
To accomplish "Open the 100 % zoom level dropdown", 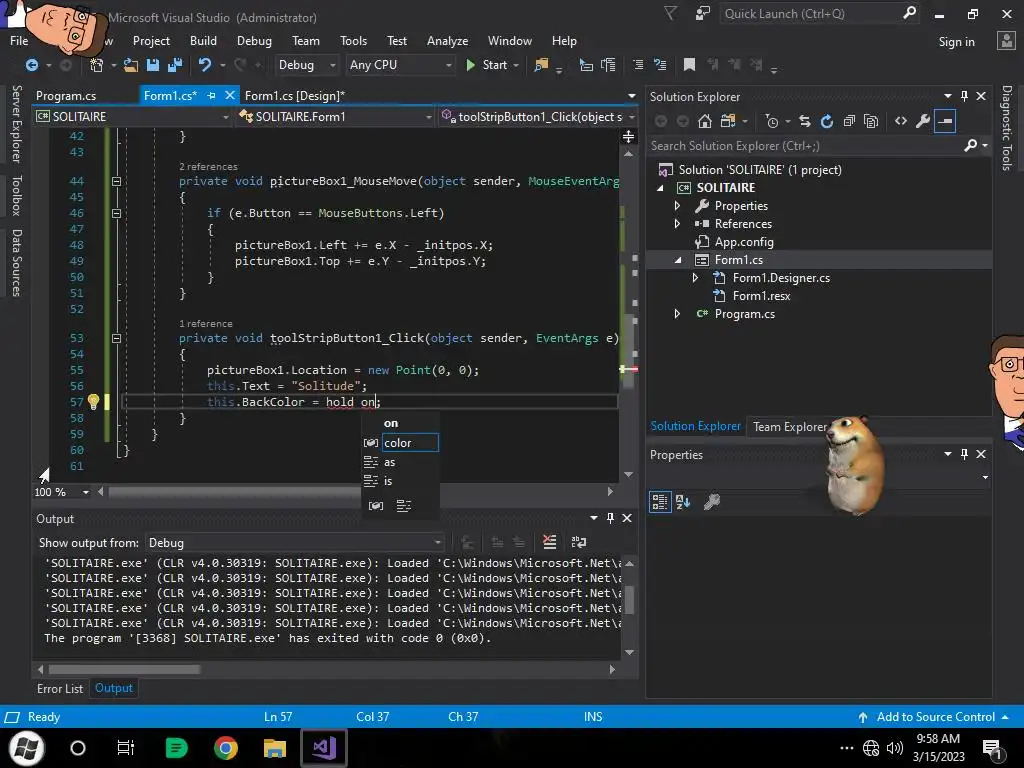I will pos(61,492).
